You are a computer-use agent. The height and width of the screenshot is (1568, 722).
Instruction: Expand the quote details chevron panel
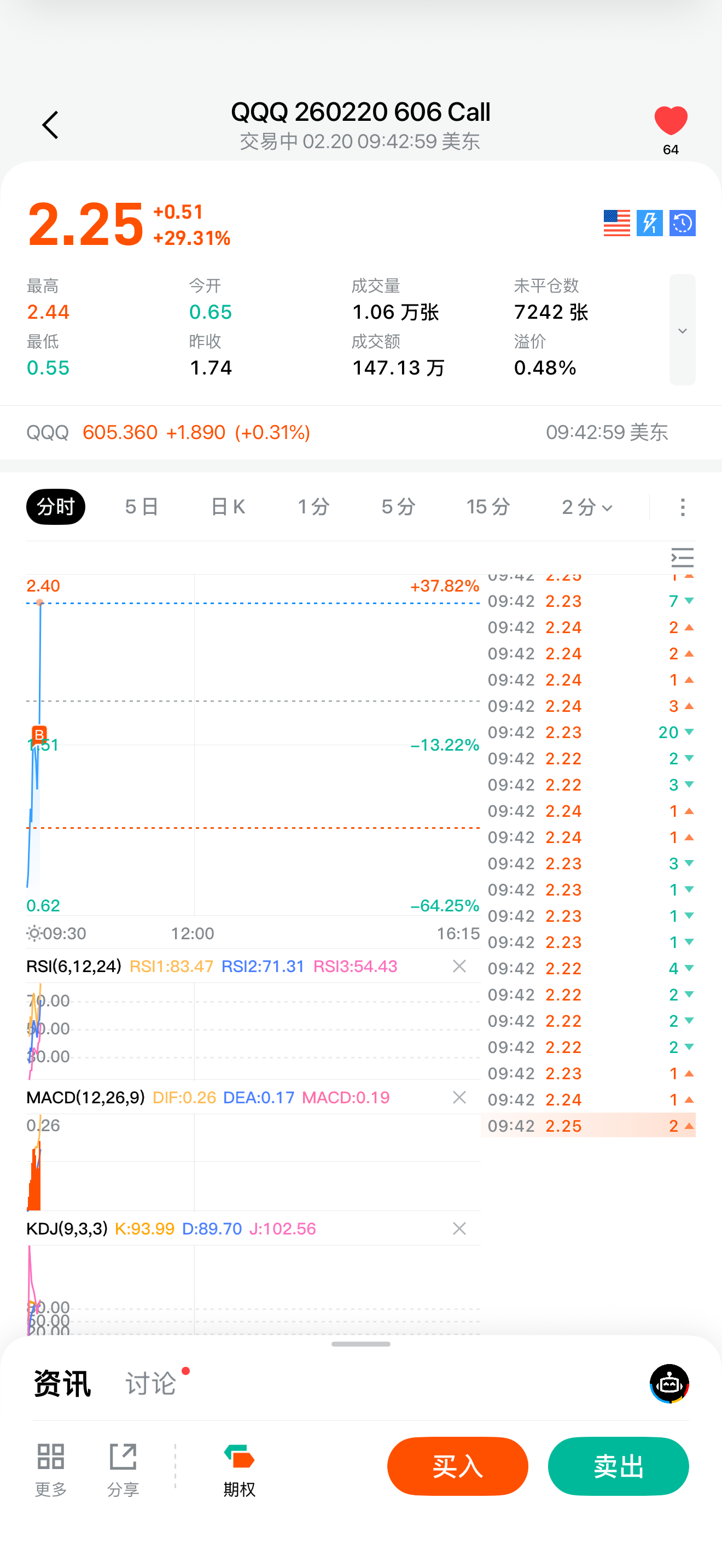[x=682, y=330]
